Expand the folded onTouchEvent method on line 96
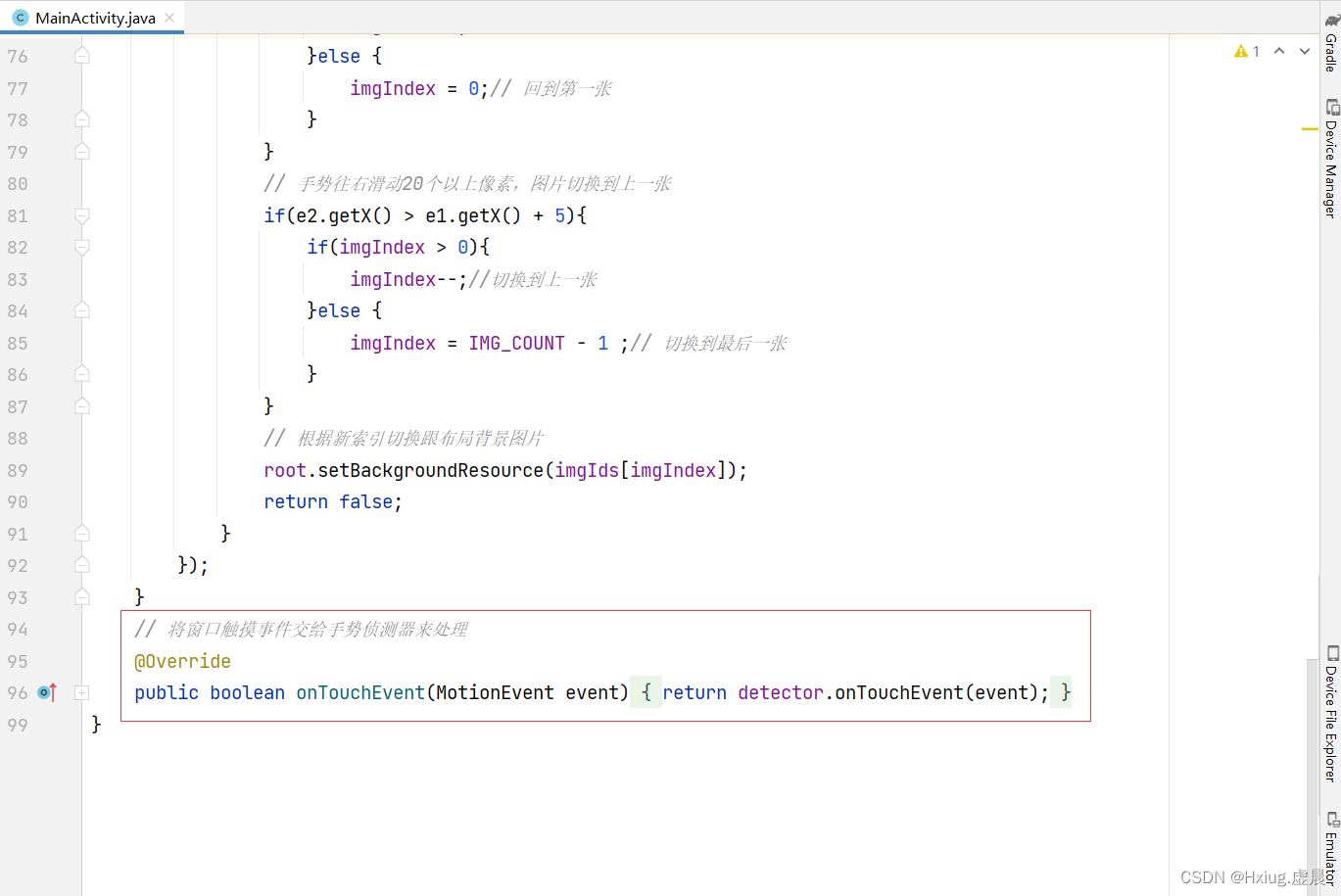 coord(82,692)
